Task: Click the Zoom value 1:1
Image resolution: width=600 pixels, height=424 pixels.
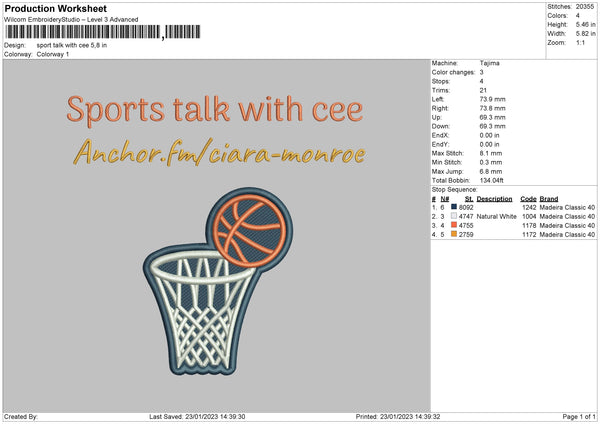Action: (x=580, y=42)
